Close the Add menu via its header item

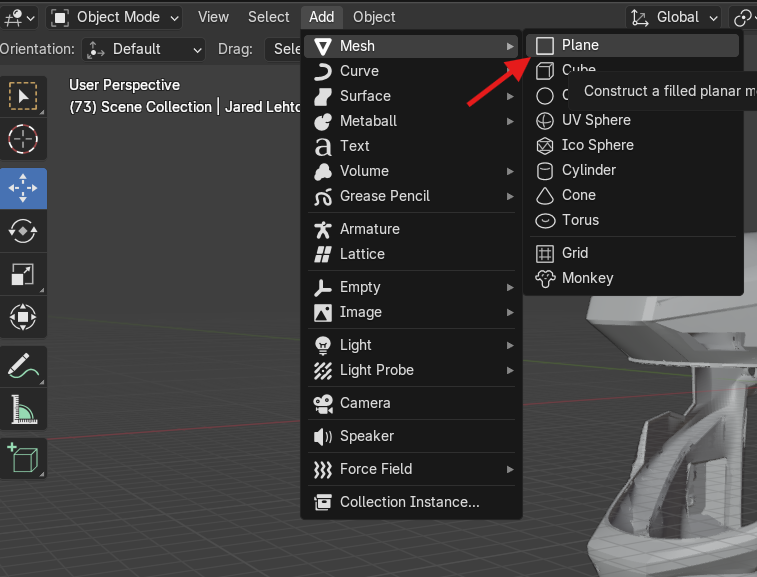322,17
